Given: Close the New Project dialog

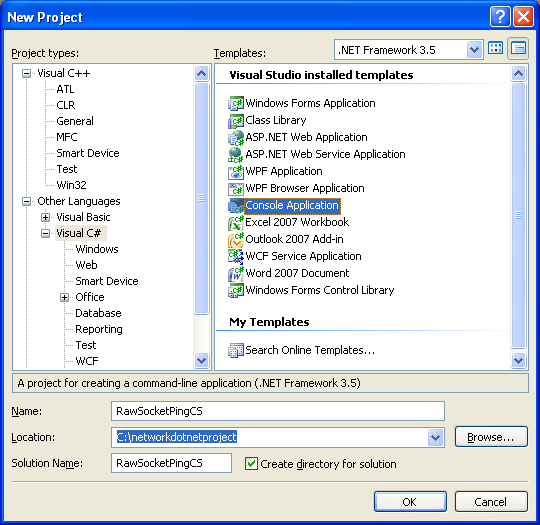Looking at the screenshot, I should (523, 17).
